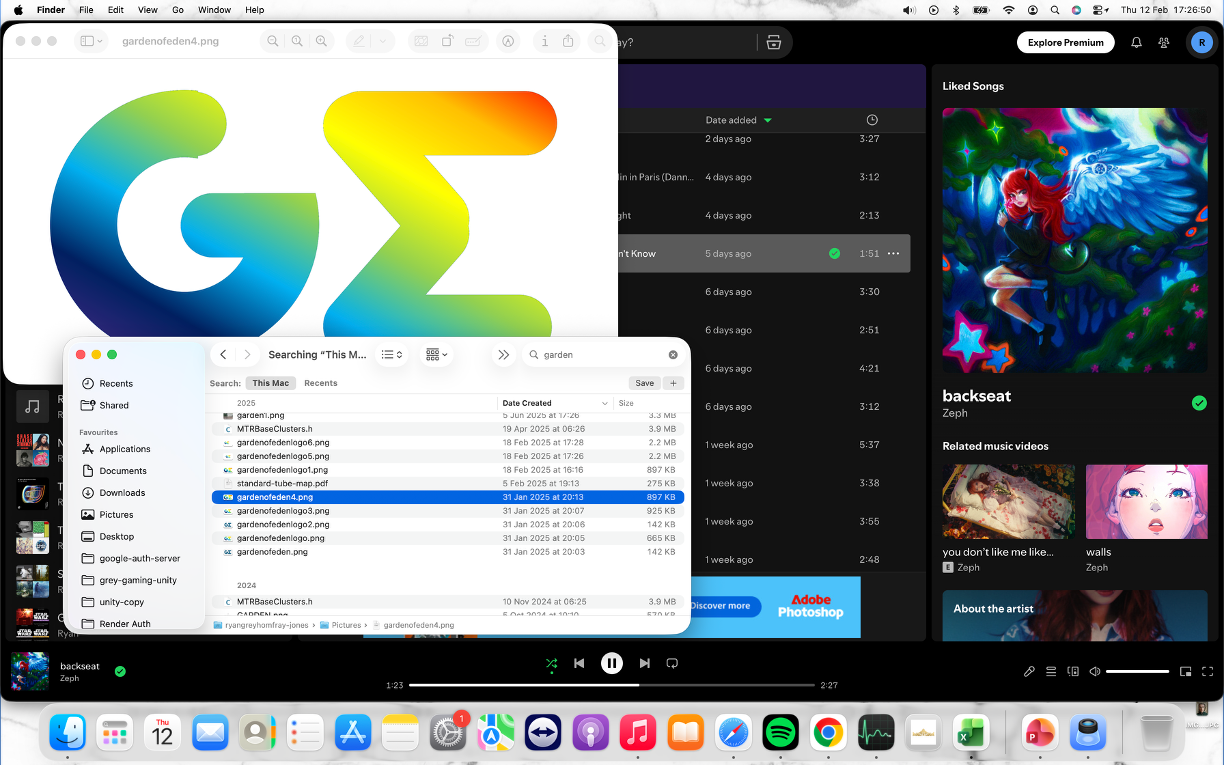Image resolution: width=1224 pixels, height=766 pixels.
Task: Select the This Mac search scope
Action: pyautogui.click(x=270, y=383)
